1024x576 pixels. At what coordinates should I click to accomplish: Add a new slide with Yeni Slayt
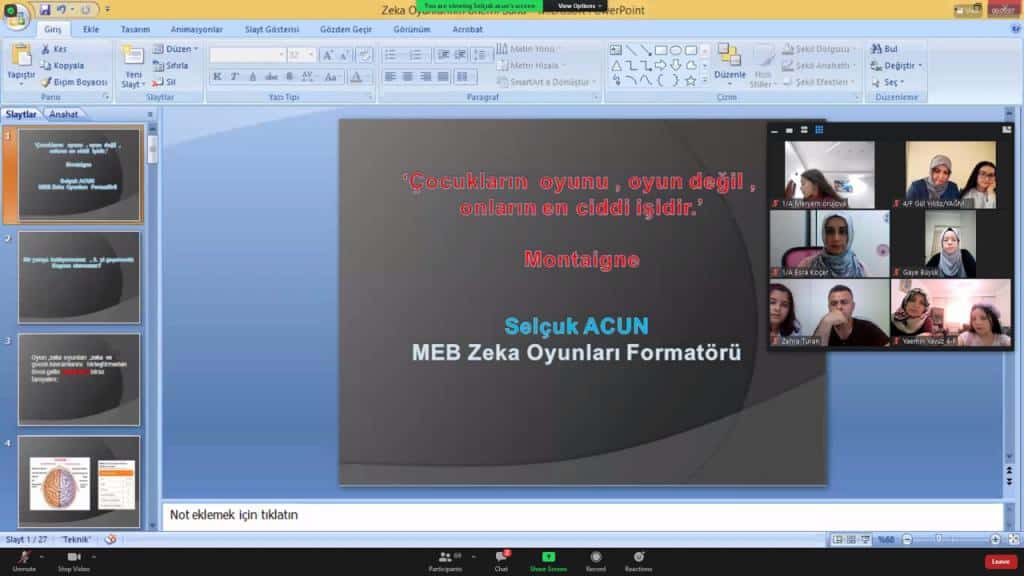click(133, 67)
